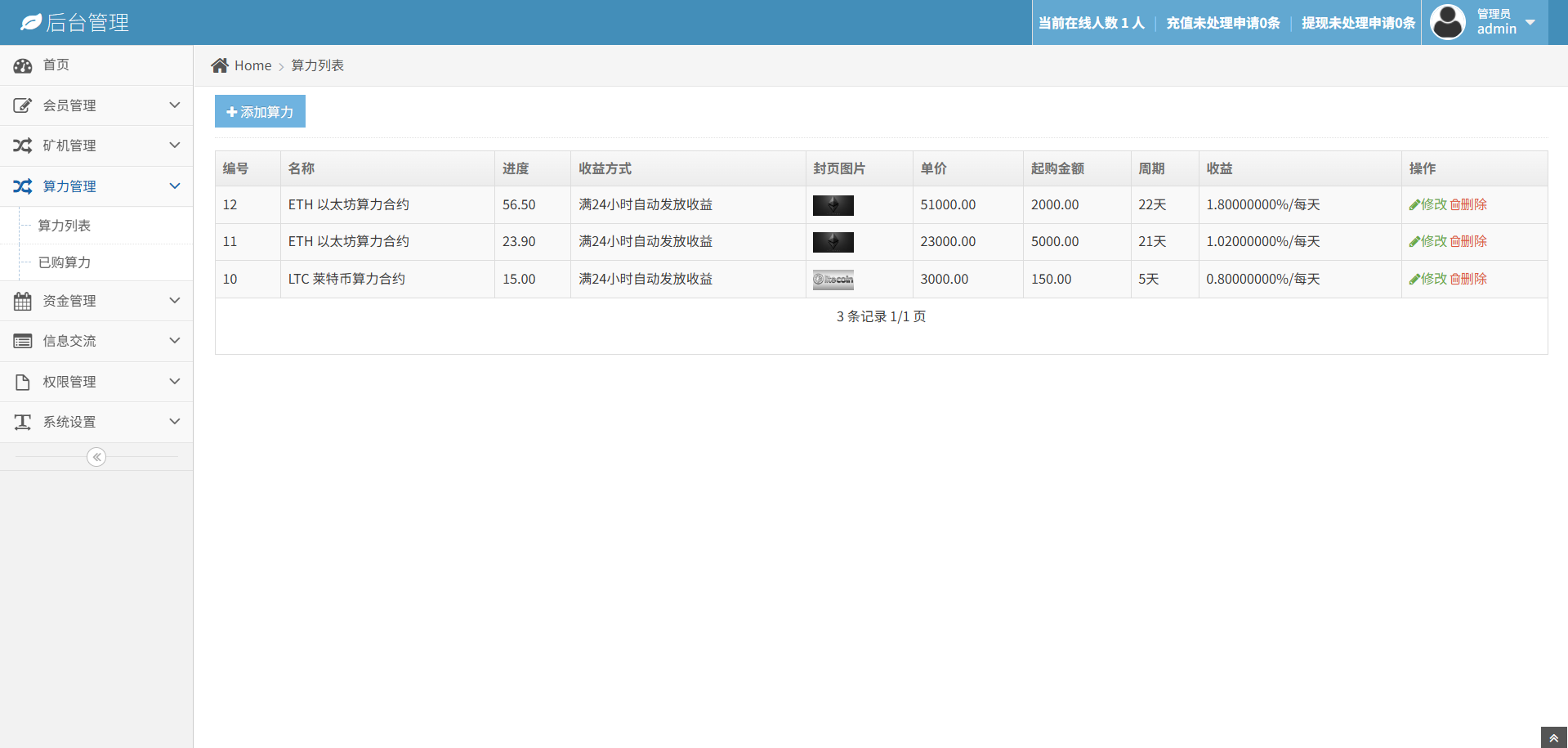The image size is (1568, 748).
Task: Click the Home breadcrumb house icon
Action: (219, 65)
